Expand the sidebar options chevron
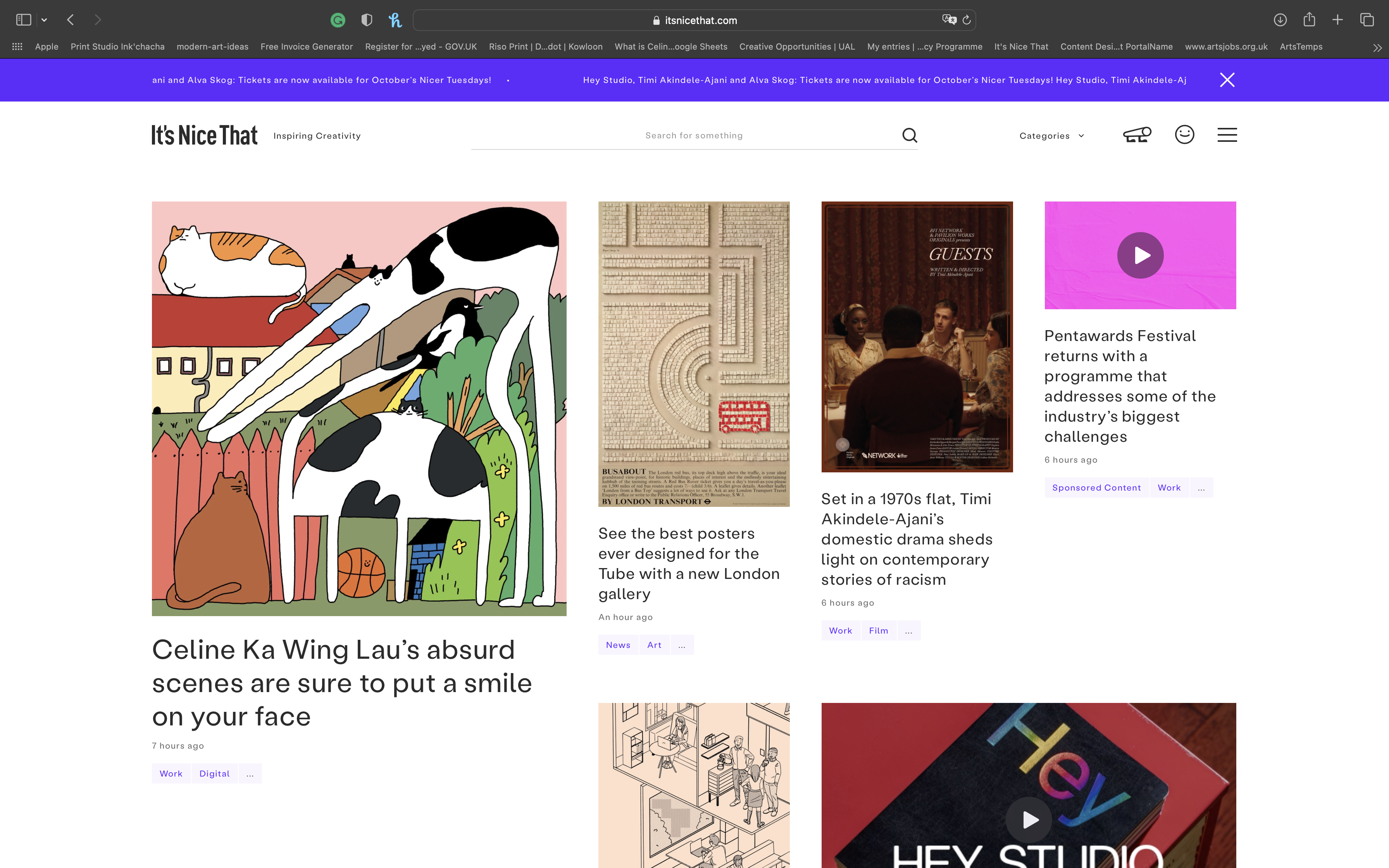Image resolution: width=1389 pixels, height=868 pixels. 44,20
